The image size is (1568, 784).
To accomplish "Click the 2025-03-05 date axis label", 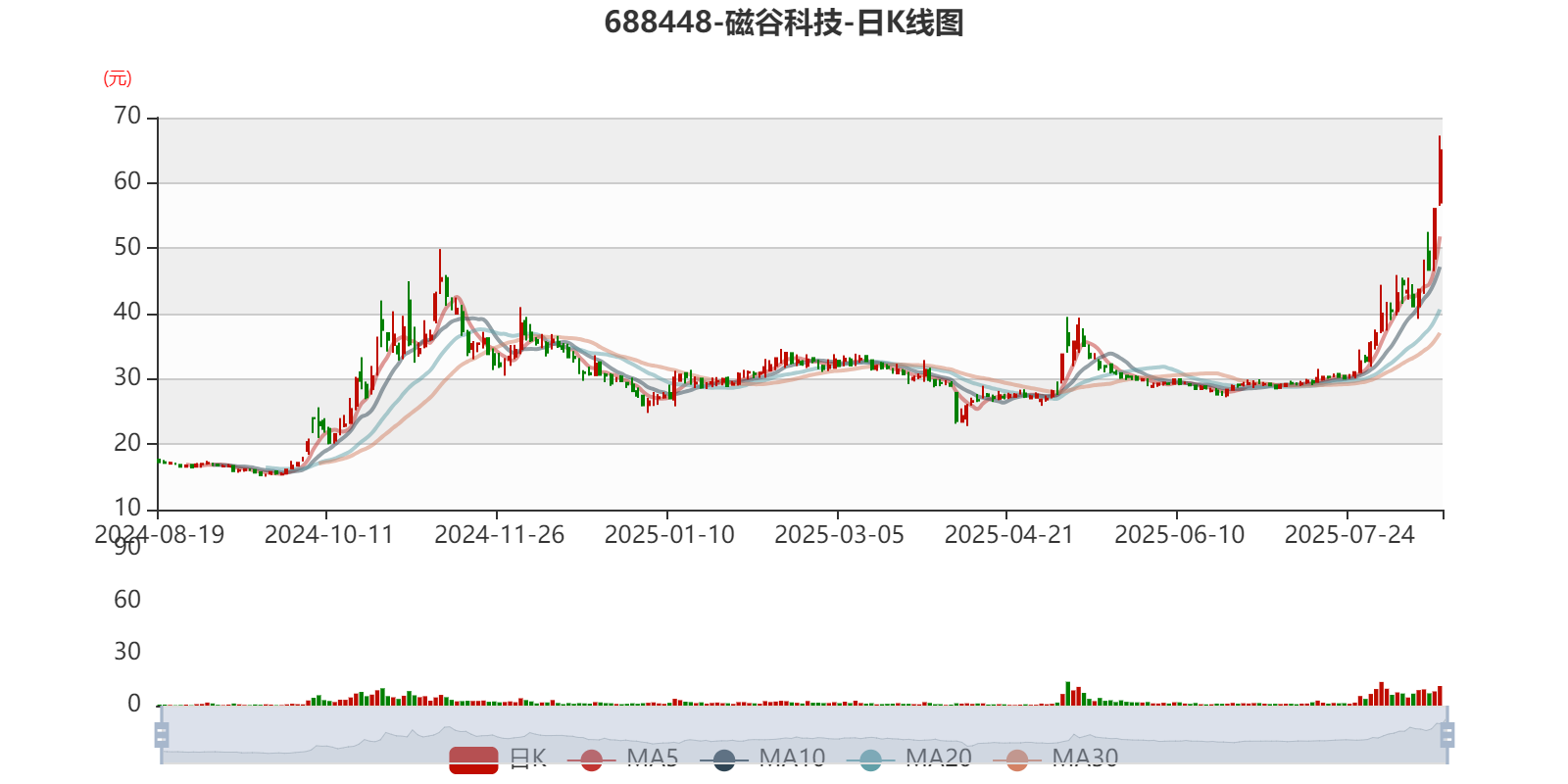I will point(839,535).
